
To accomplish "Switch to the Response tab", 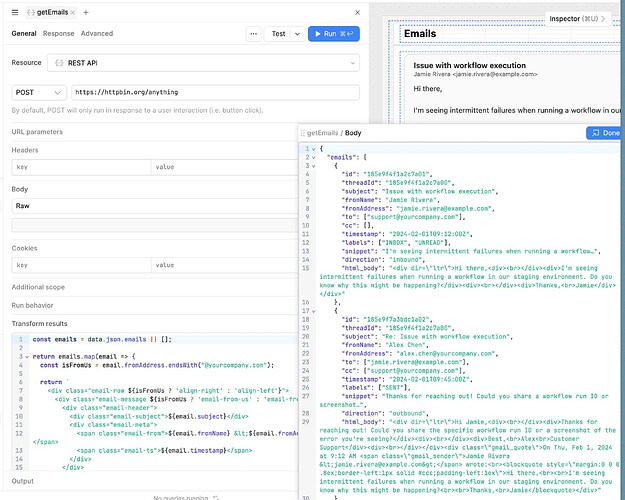I will point(58,33).
